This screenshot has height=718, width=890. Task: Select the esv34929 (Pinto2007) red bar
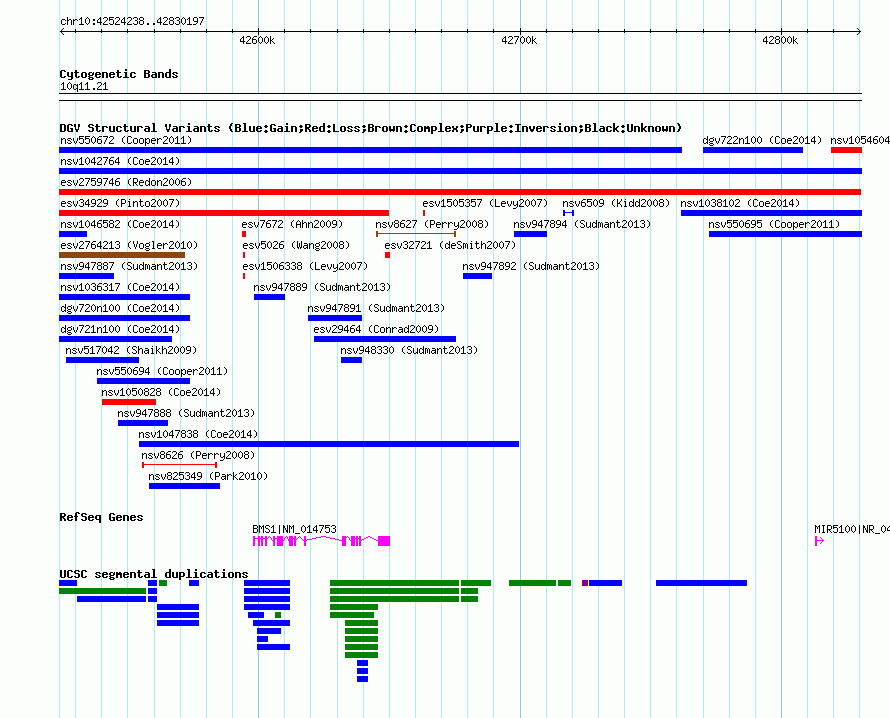pyautogui.click(x=224, y=213)
